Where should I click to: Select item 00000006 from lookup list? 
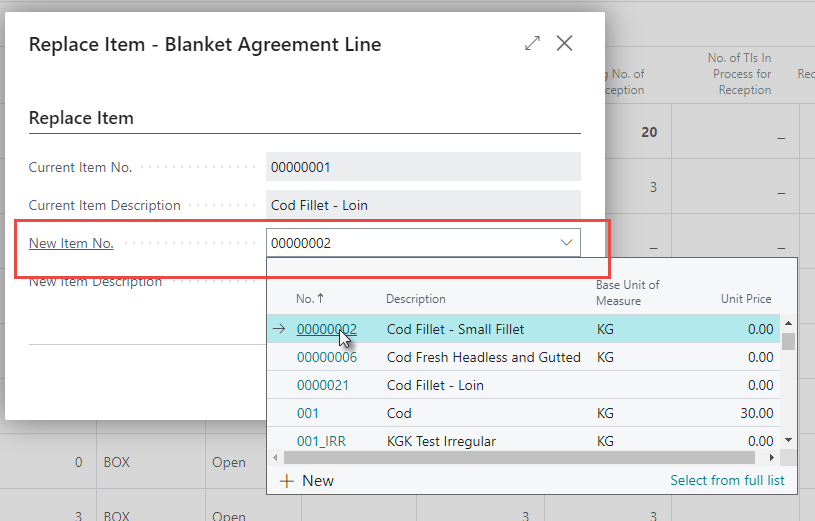click(x=326, y=357)
